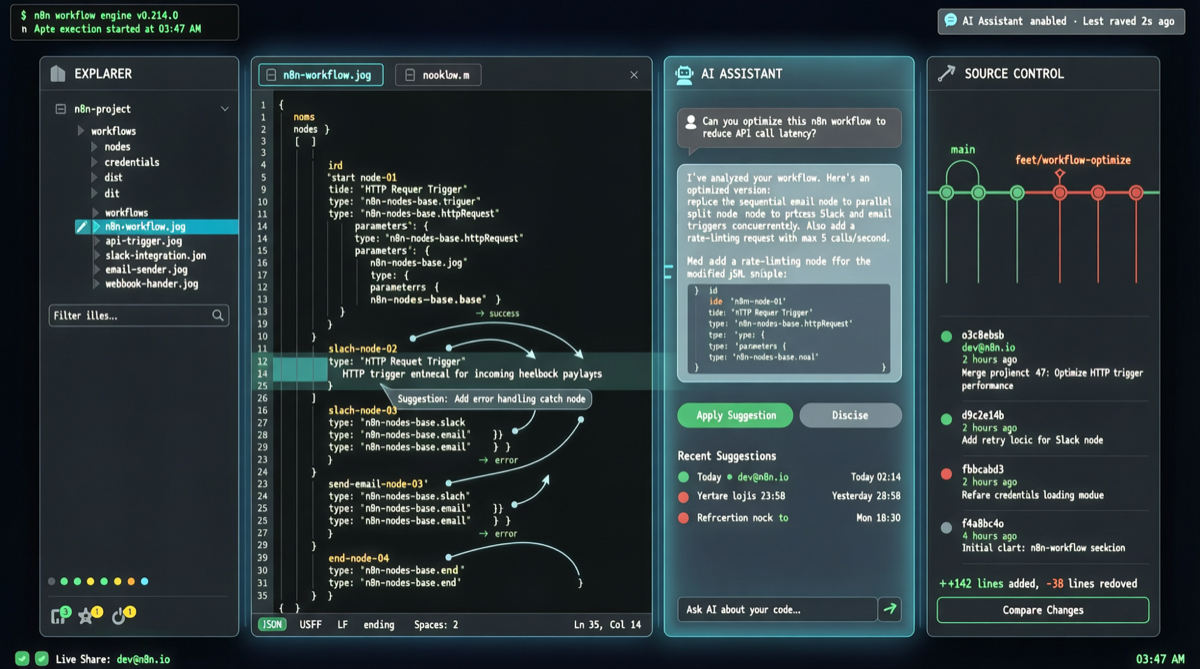Click the magnifier icon in the Filter files box

click(x=219, y=315)
